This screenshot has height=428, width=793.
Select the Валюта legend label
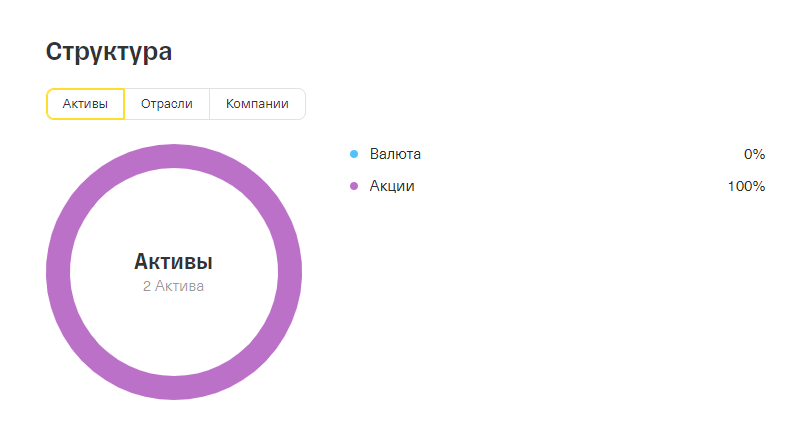pyautogui.click(x=395, y=154)
